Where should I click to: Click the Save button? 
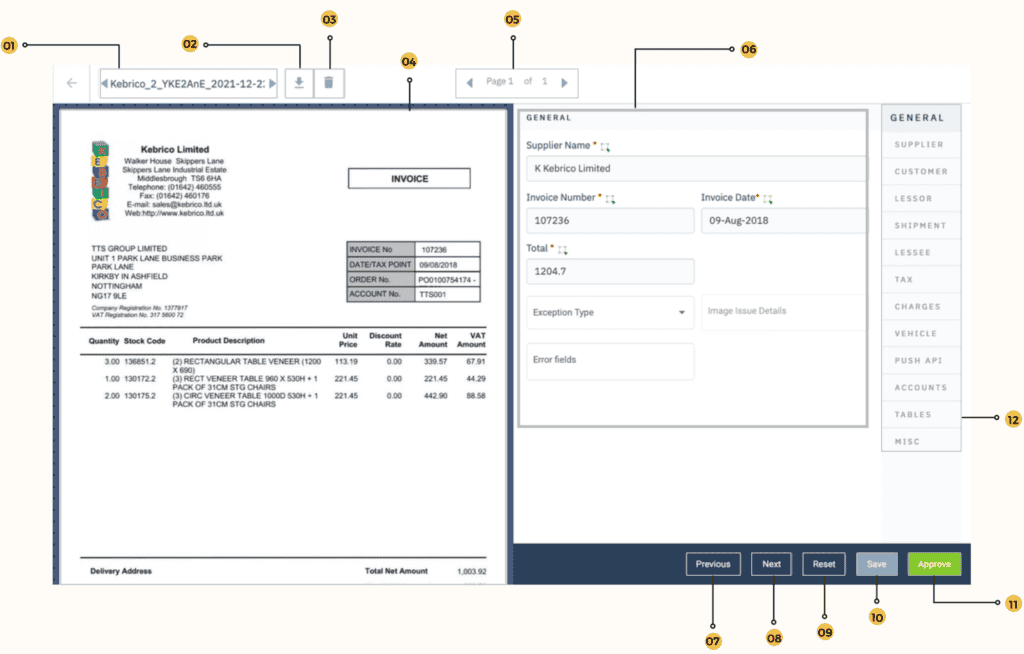(876, 563)
